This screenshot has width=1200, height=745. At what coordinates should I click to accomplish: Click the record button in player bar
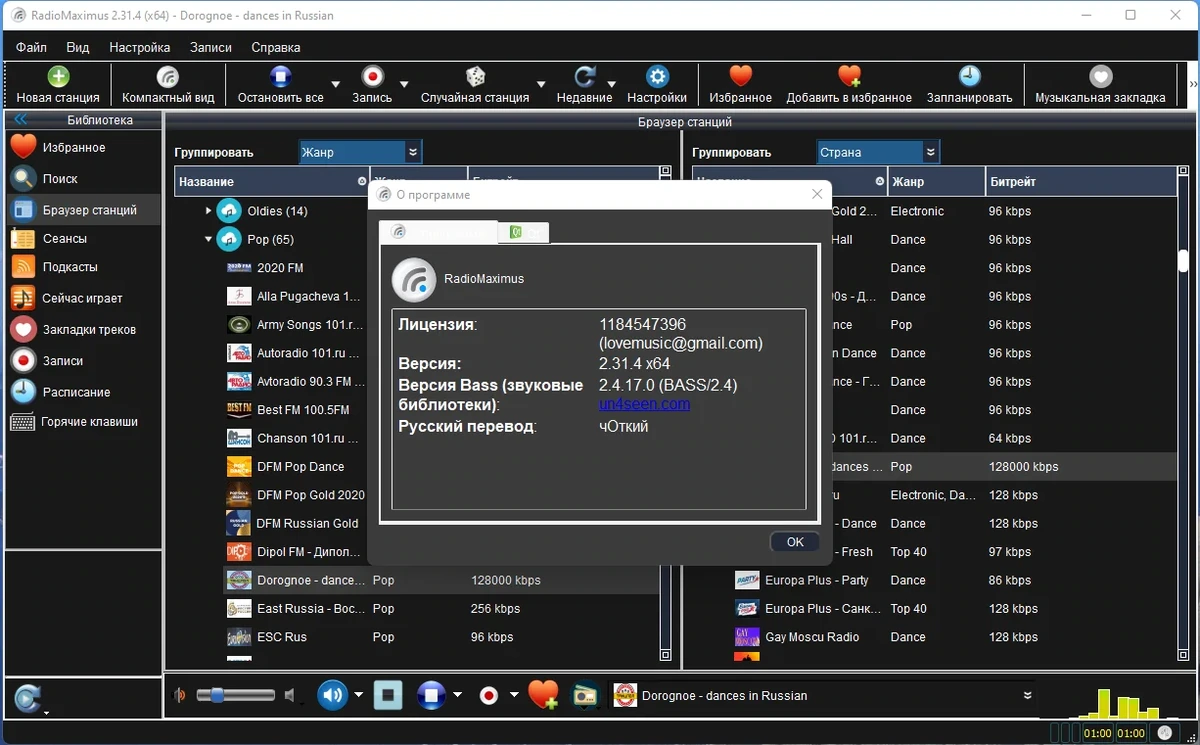(x=489, y=695)
